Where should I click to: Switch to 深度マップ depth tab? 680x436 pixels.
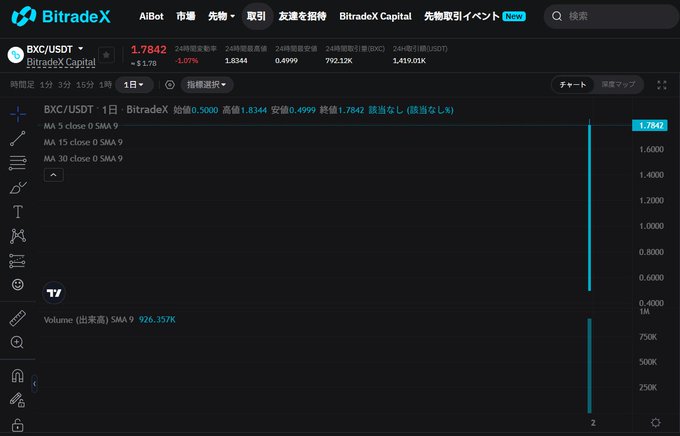click(x=618, y=85)
